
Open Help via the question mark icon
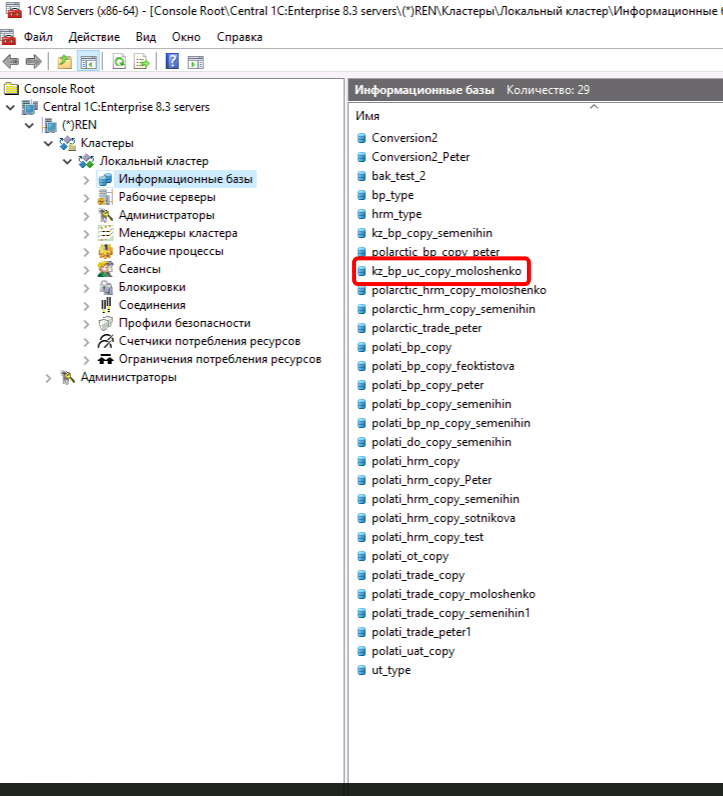pos(172,62)
